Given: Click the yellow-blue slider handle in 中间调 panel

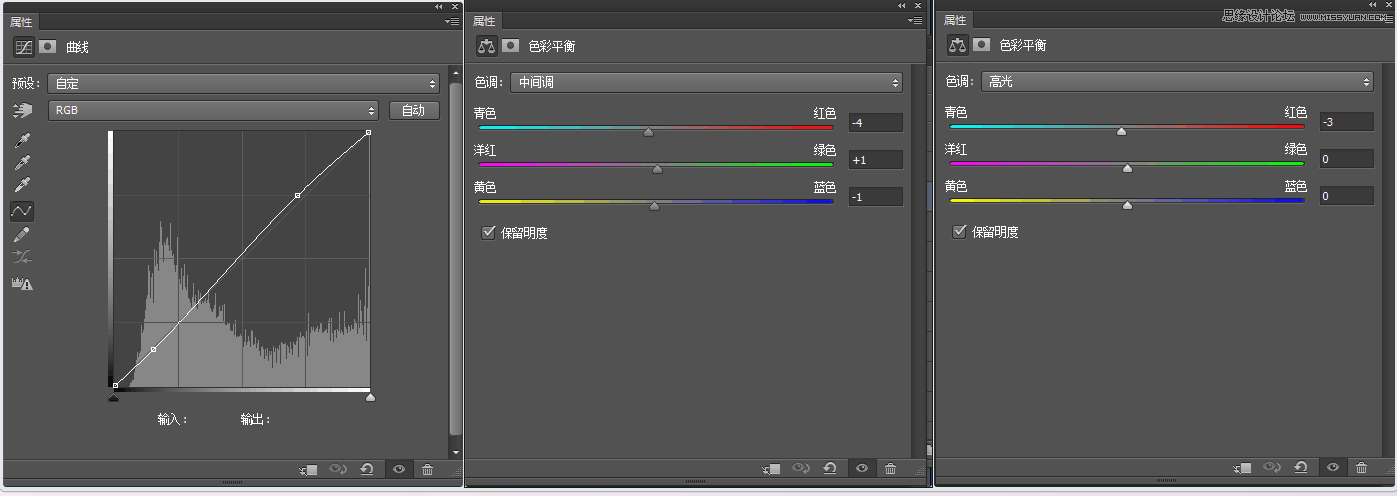Looking at the screenshot, I should 654,207.
